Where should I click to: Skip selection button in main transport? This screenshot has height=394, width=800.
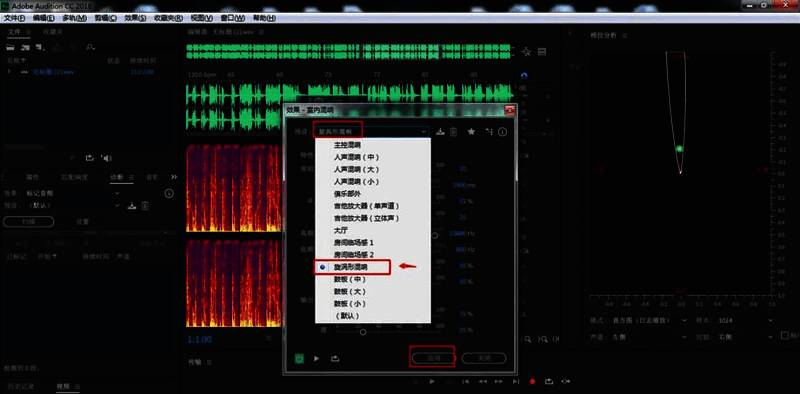[x=566, y=381]
